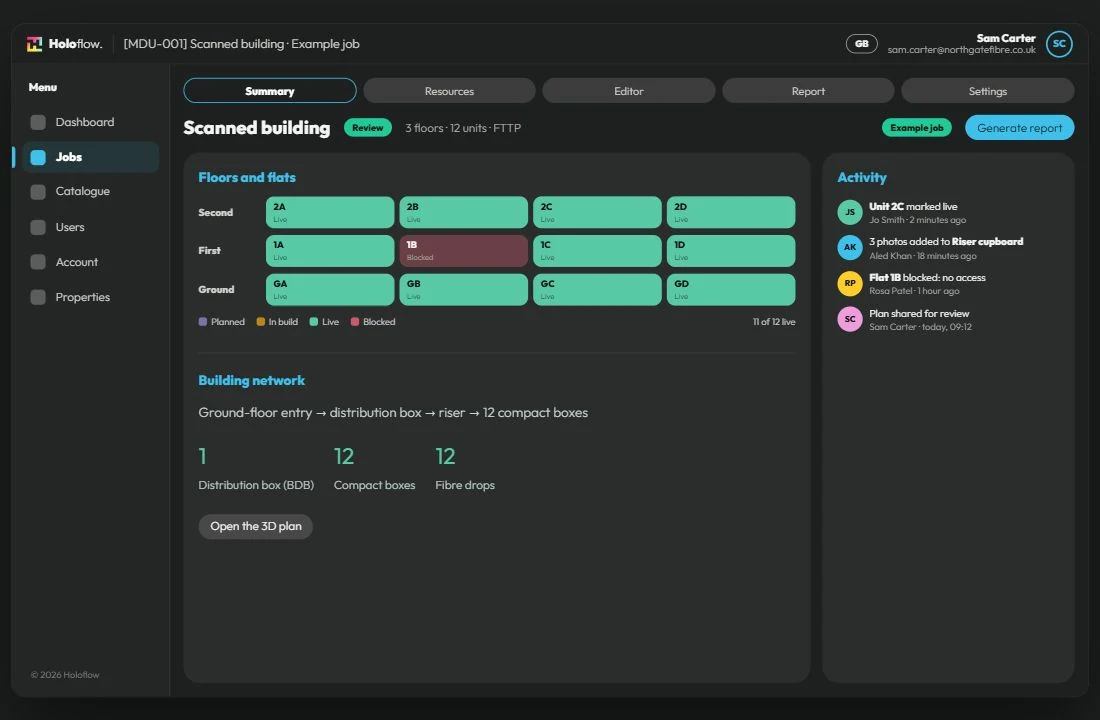Open the Settings tab

tap(988, 91)
